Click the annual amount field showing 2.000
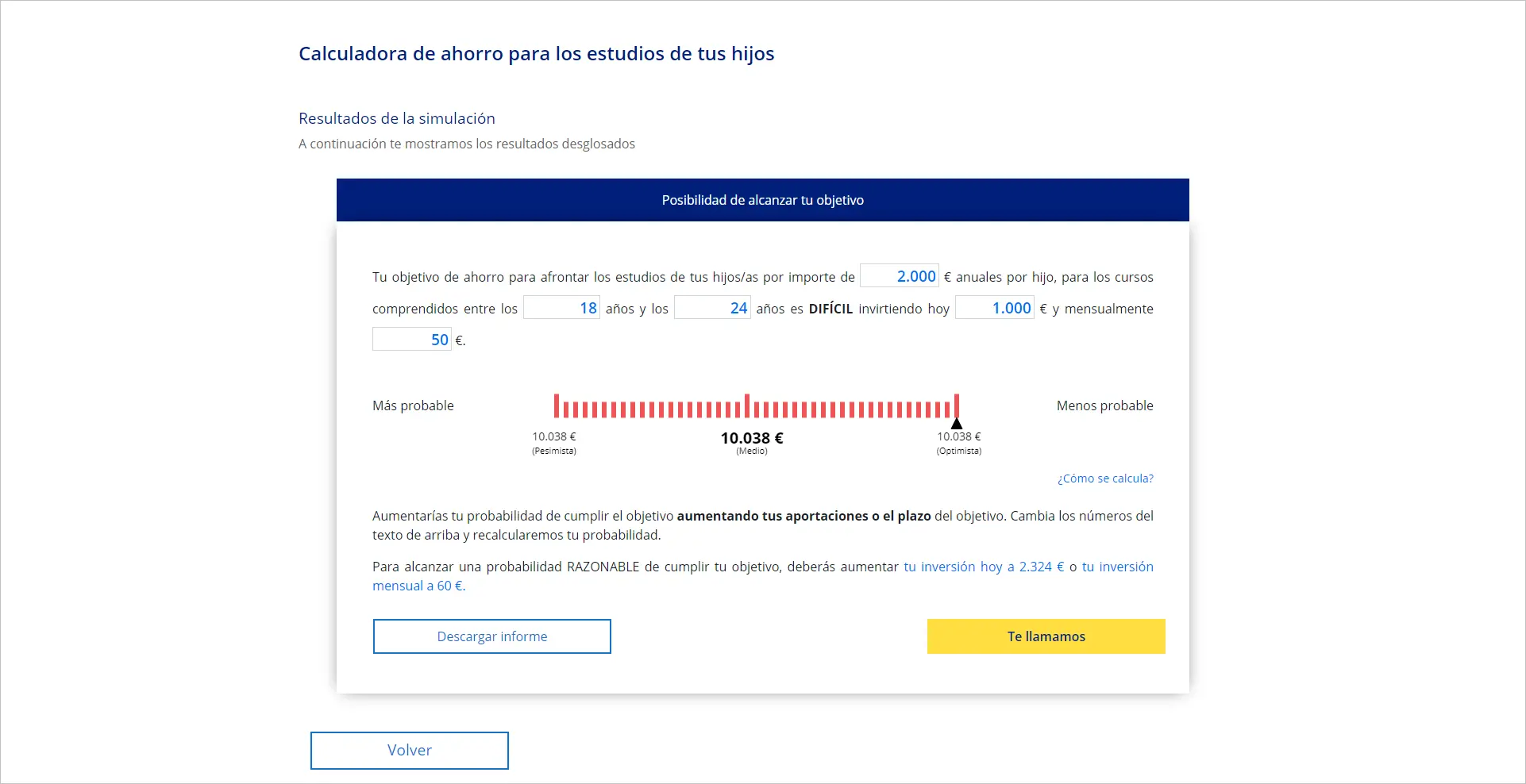Image resolution: width=1526 pixels, height=784 pixels. [900, 276]
